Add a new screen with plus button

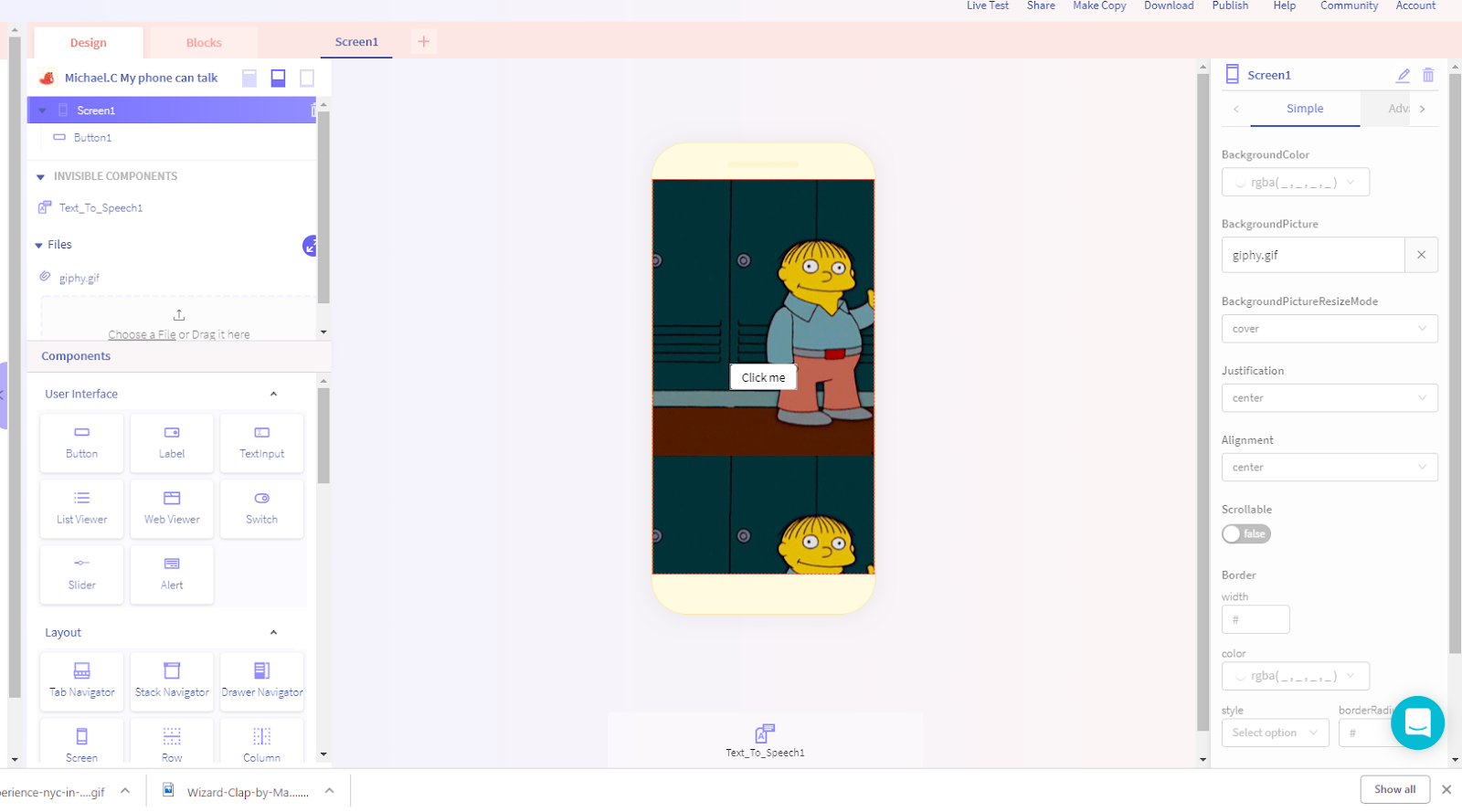coord(423,42)
